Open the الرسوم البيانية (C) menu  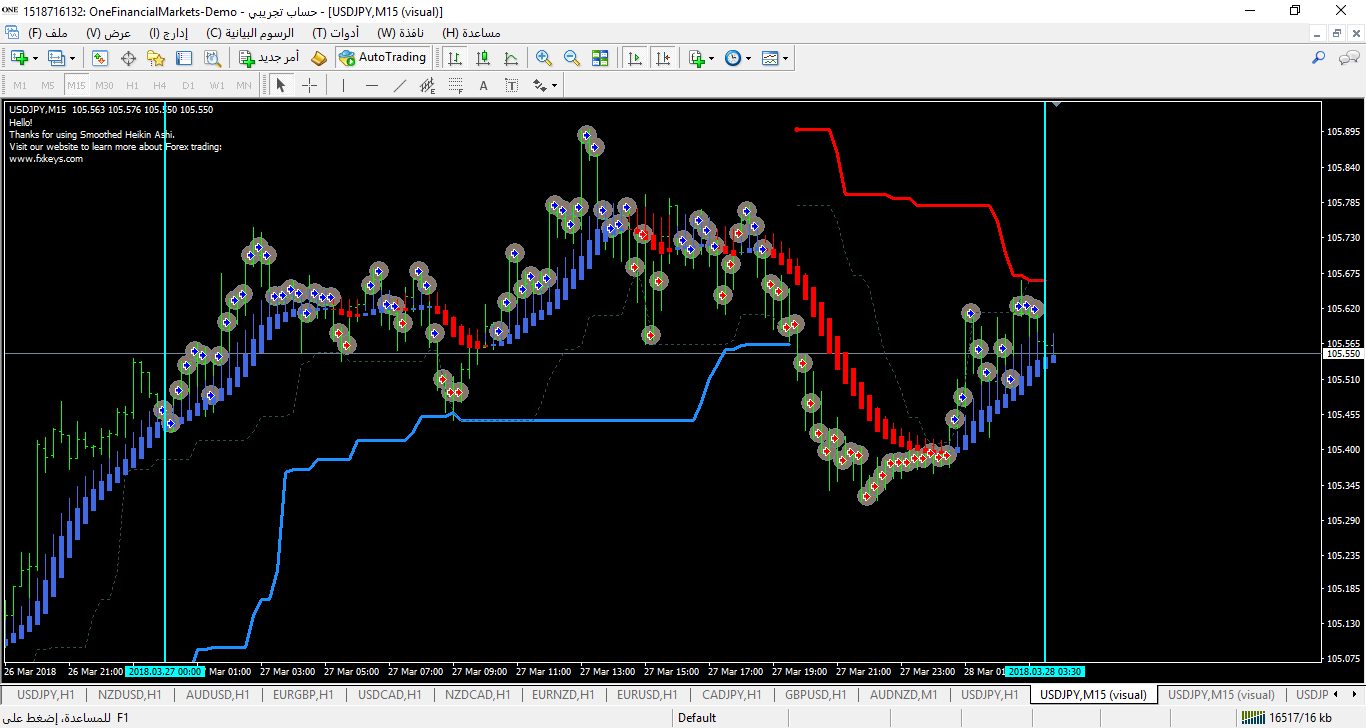click(x=250, y=33)
